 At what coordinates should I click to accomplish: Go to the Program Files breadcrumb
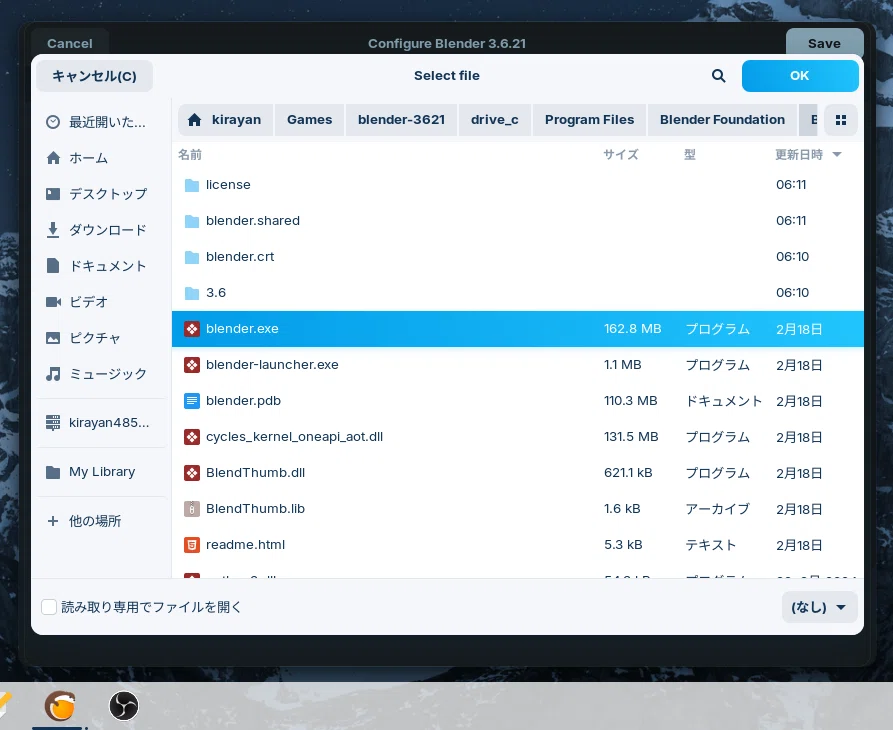point(589,120)
